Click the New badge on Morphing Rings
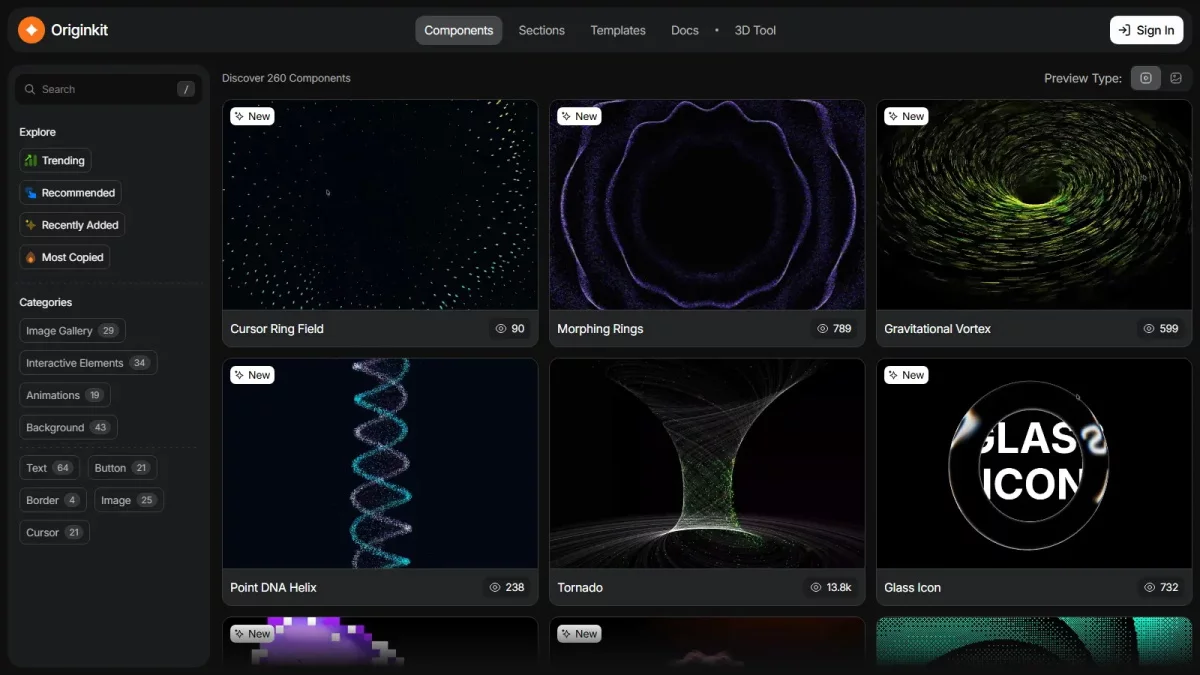This screenshot has height=675, width=1200. [579, 116]
